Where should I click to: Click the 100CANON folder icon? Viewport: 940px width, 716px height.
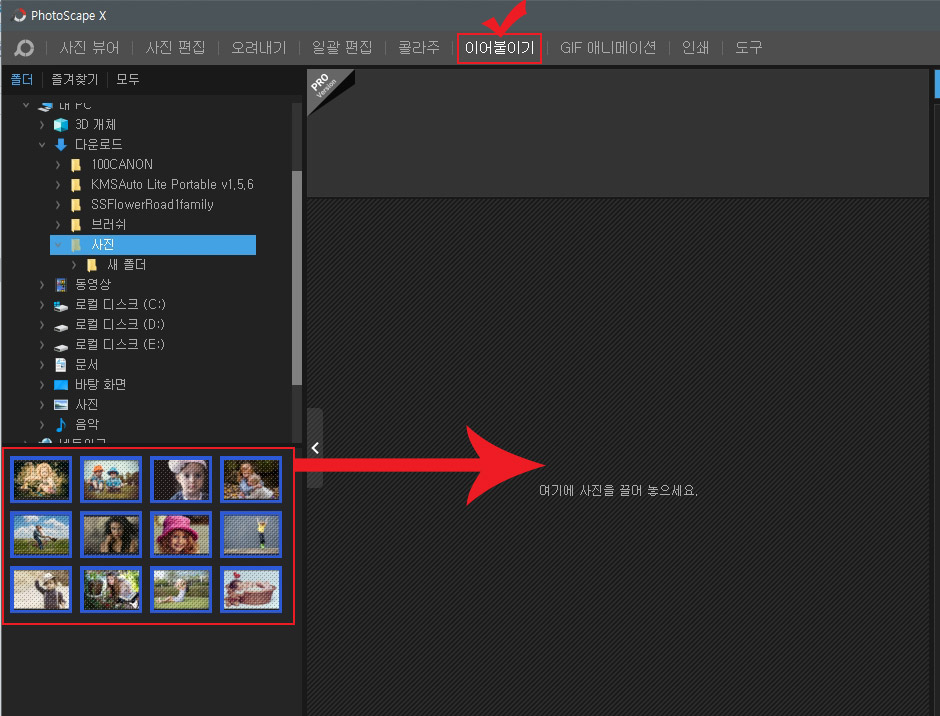tap(76, 165)
